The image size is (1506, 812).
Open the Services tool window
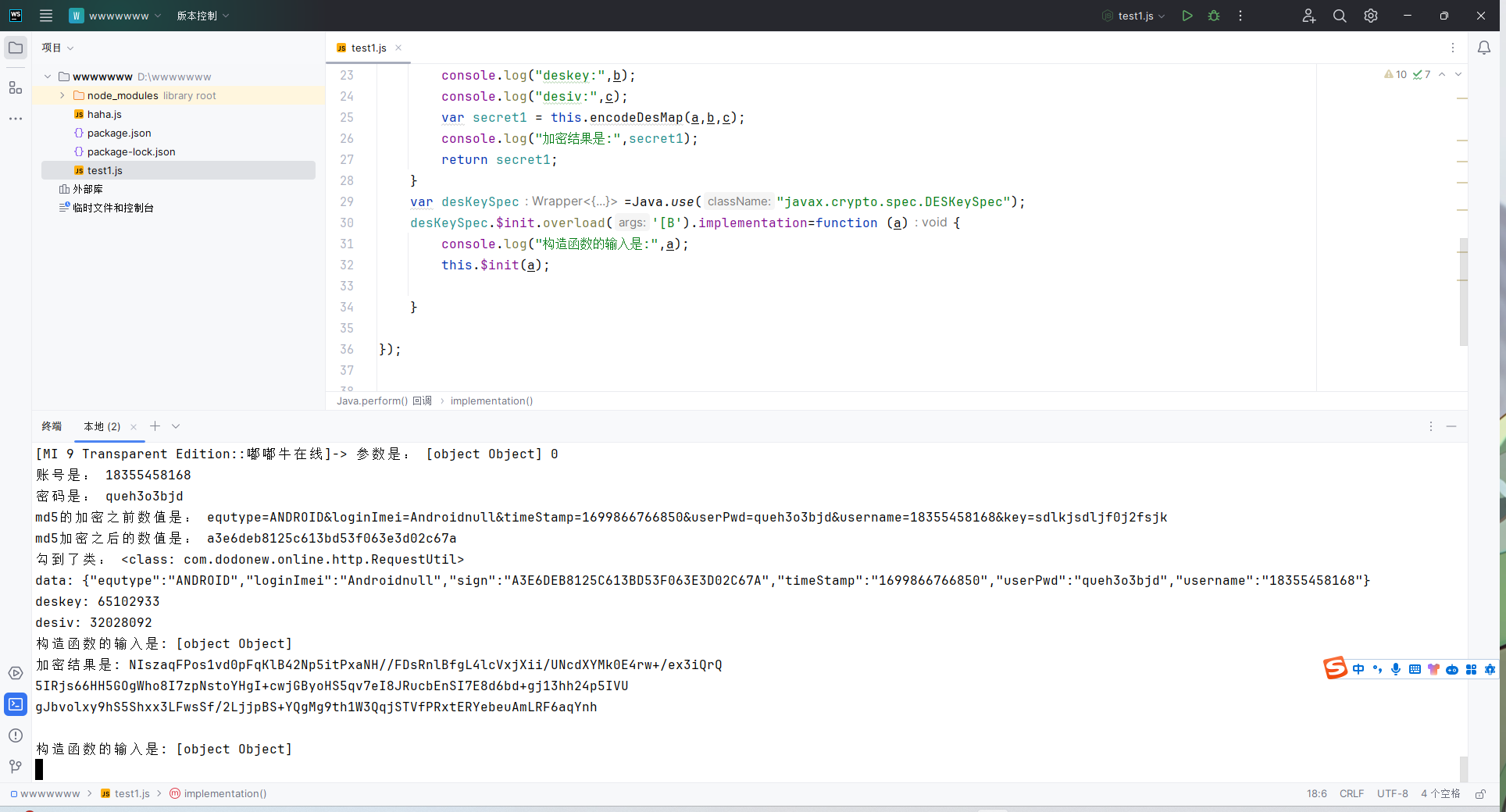coord(16,673)
